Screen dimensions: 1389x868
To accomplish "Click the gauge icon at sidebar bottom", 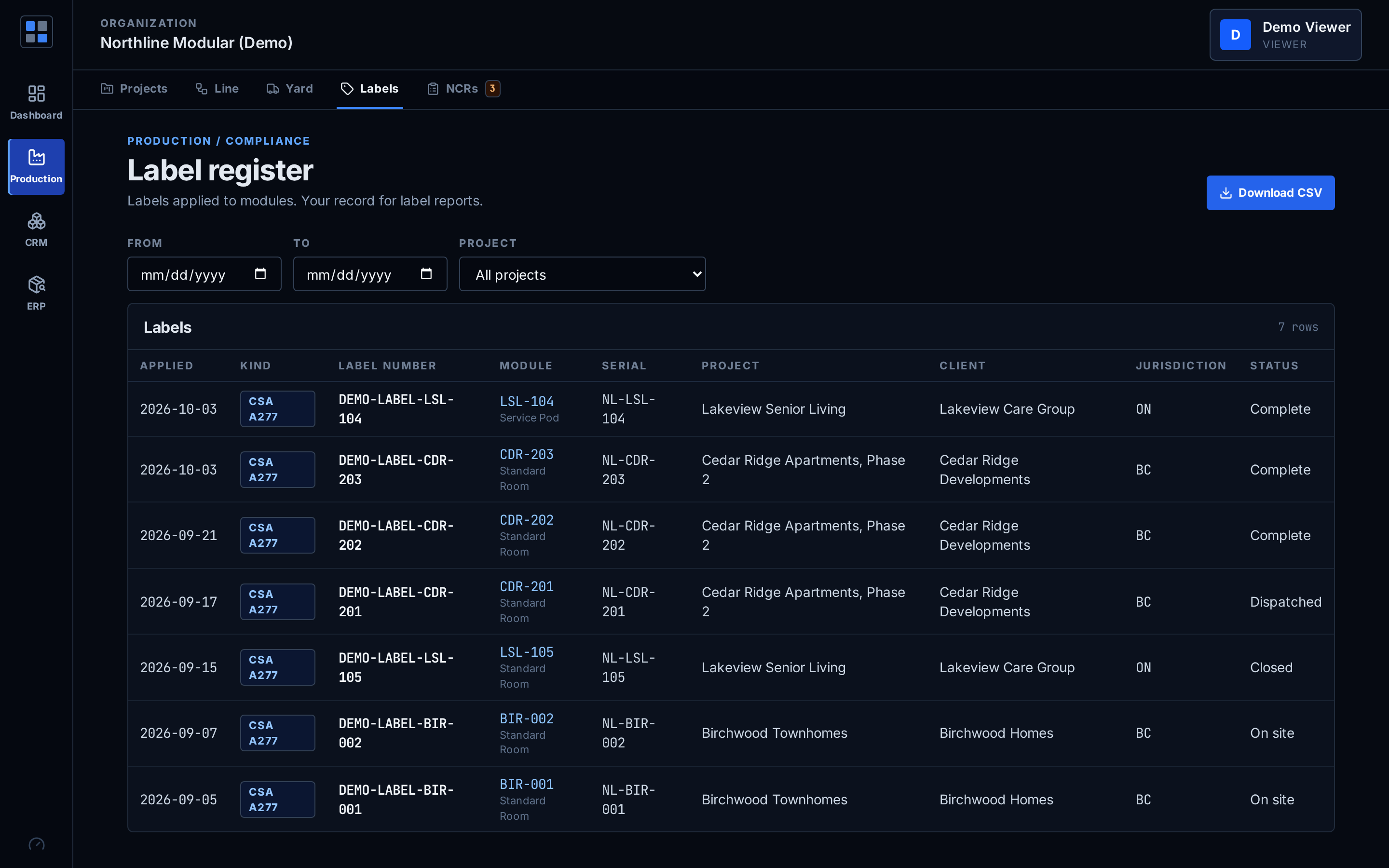I will click(x=36, y=844).
